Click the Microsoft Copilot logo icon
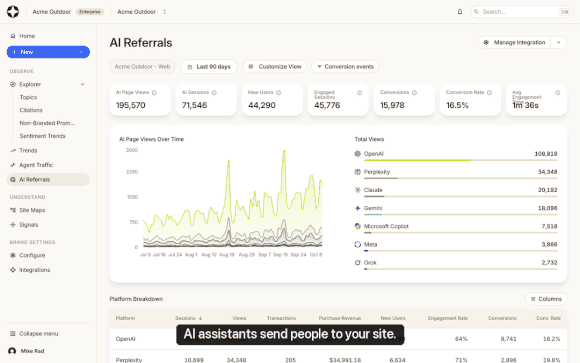The height and width of the screenshot is (363, 580). pos(358,226)
